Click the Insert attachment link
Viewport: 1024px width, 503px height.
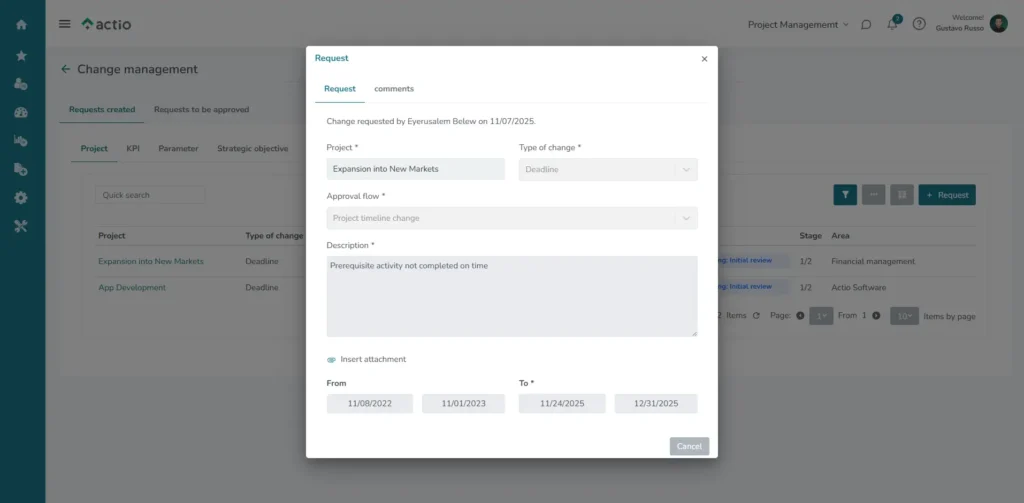click(x=372, y=359)
